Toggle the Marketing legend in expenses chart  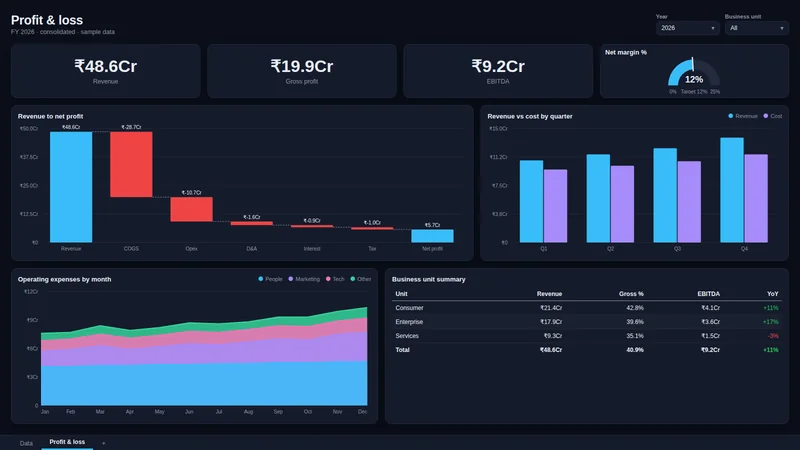(304, 279)
